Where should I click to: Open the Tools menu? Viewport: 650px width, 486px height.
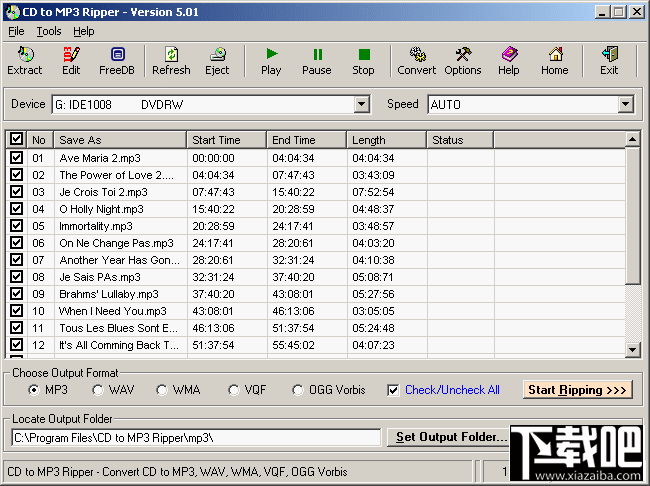click(49, 32)
